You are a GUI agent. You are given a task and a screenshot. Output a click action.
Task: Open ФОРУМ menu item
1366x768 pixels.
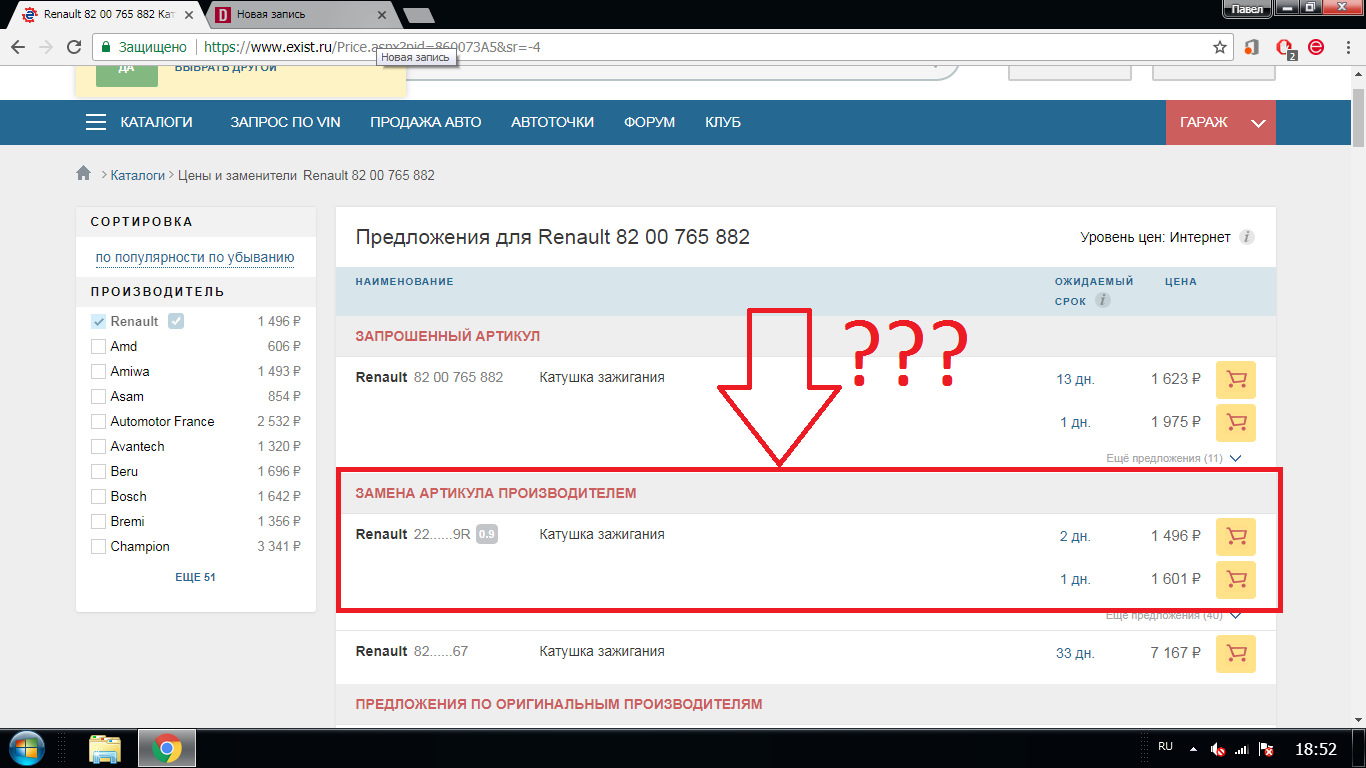coord(650,122)
